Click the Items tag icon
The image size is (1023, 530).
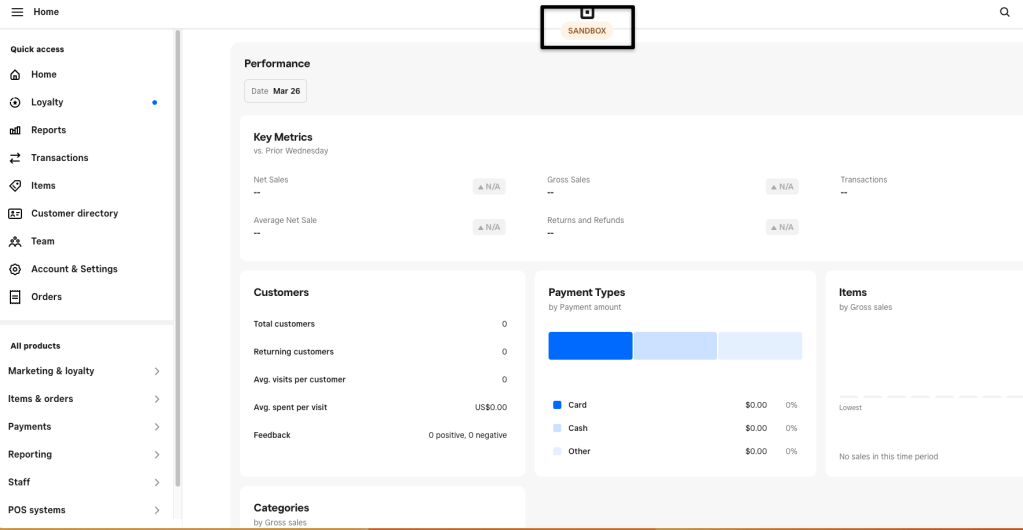click(15, 186)
